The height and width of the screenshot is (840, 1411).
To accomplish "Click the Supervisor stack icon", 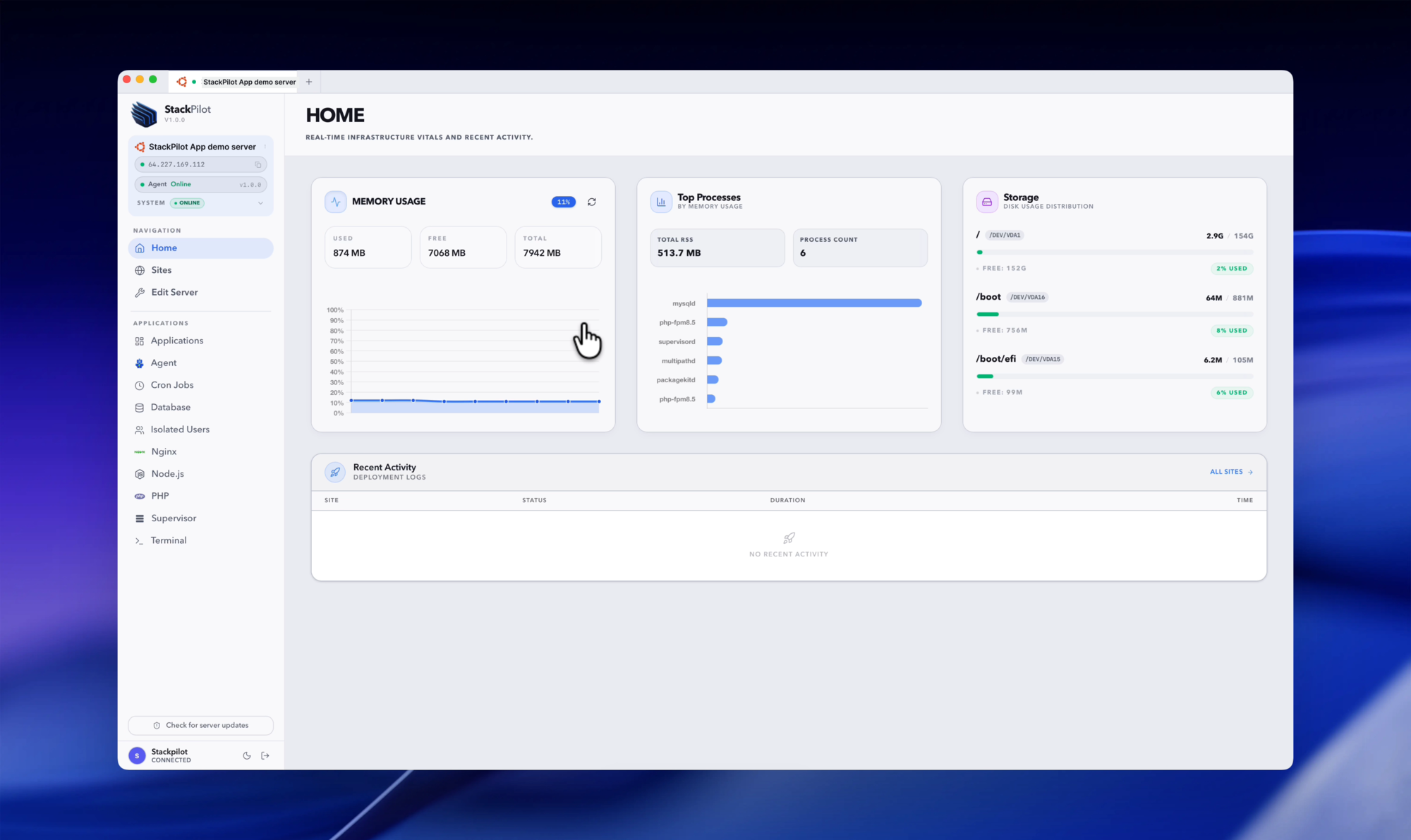I will tap(140, 518).
